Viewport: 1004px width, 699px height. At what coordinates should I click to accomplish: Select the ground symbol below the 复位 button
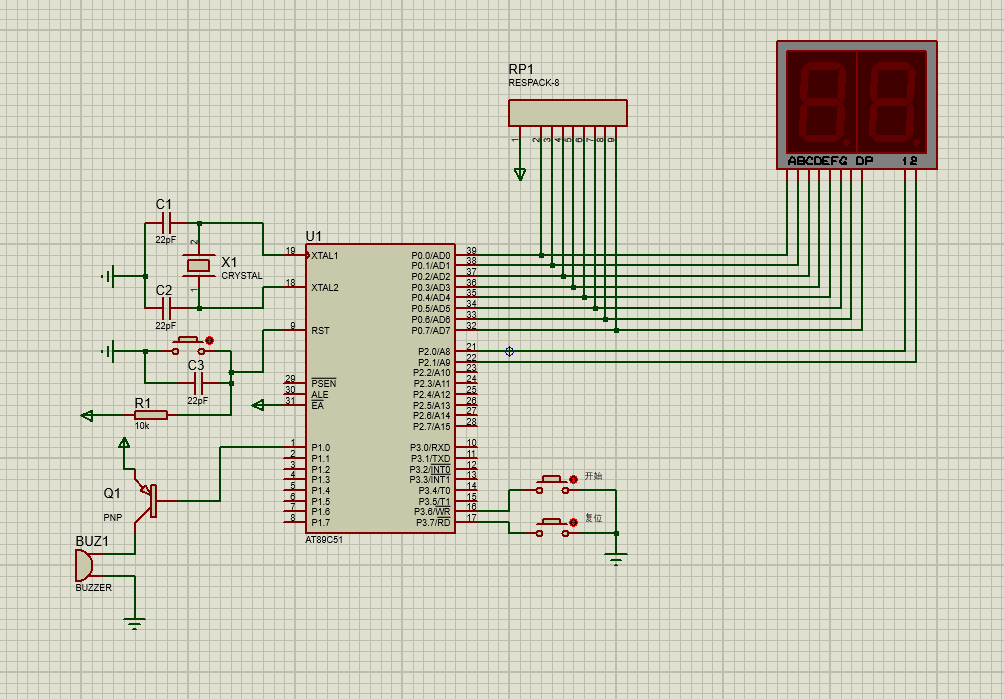616,559
